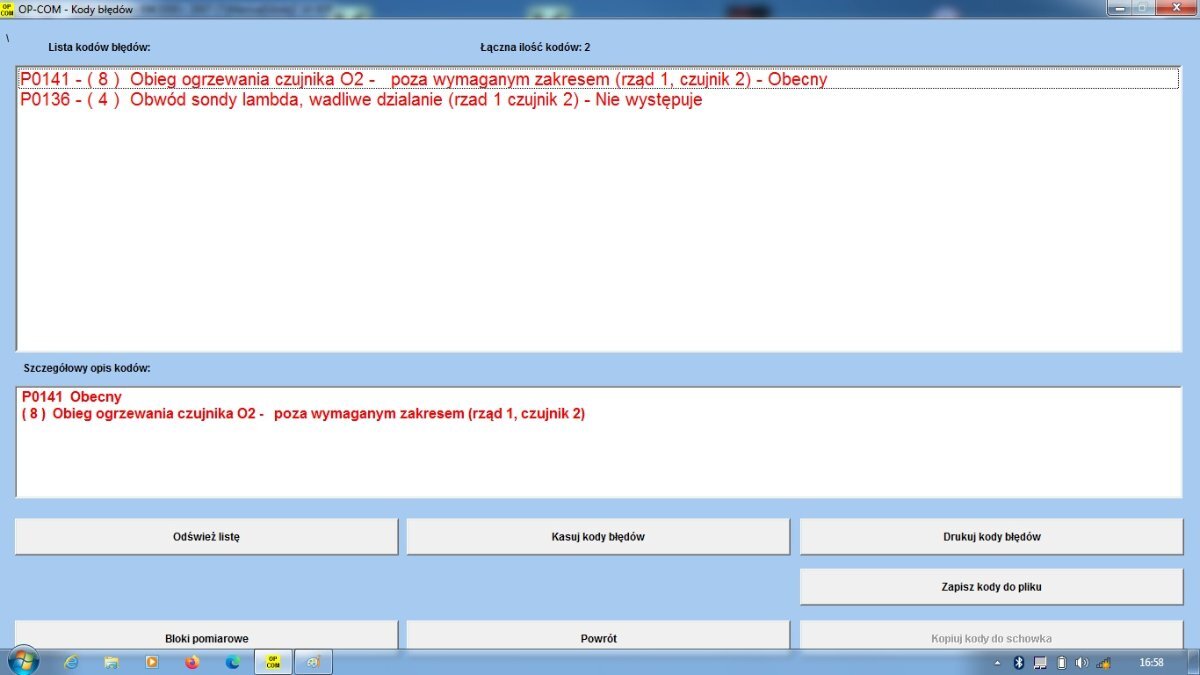Launch Firefox from the taskbar

click(192, 662)
